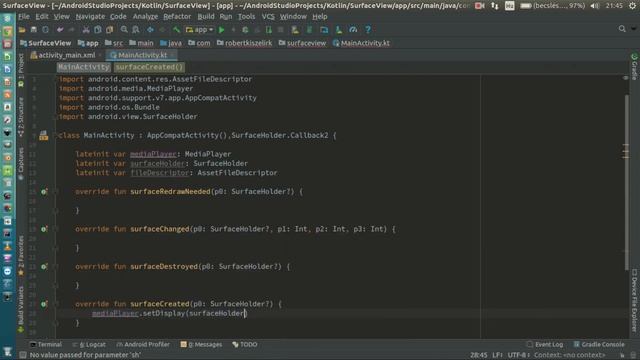Open the Logcat tool window
This screenshot has width=640, height=360.
(89, 344)
